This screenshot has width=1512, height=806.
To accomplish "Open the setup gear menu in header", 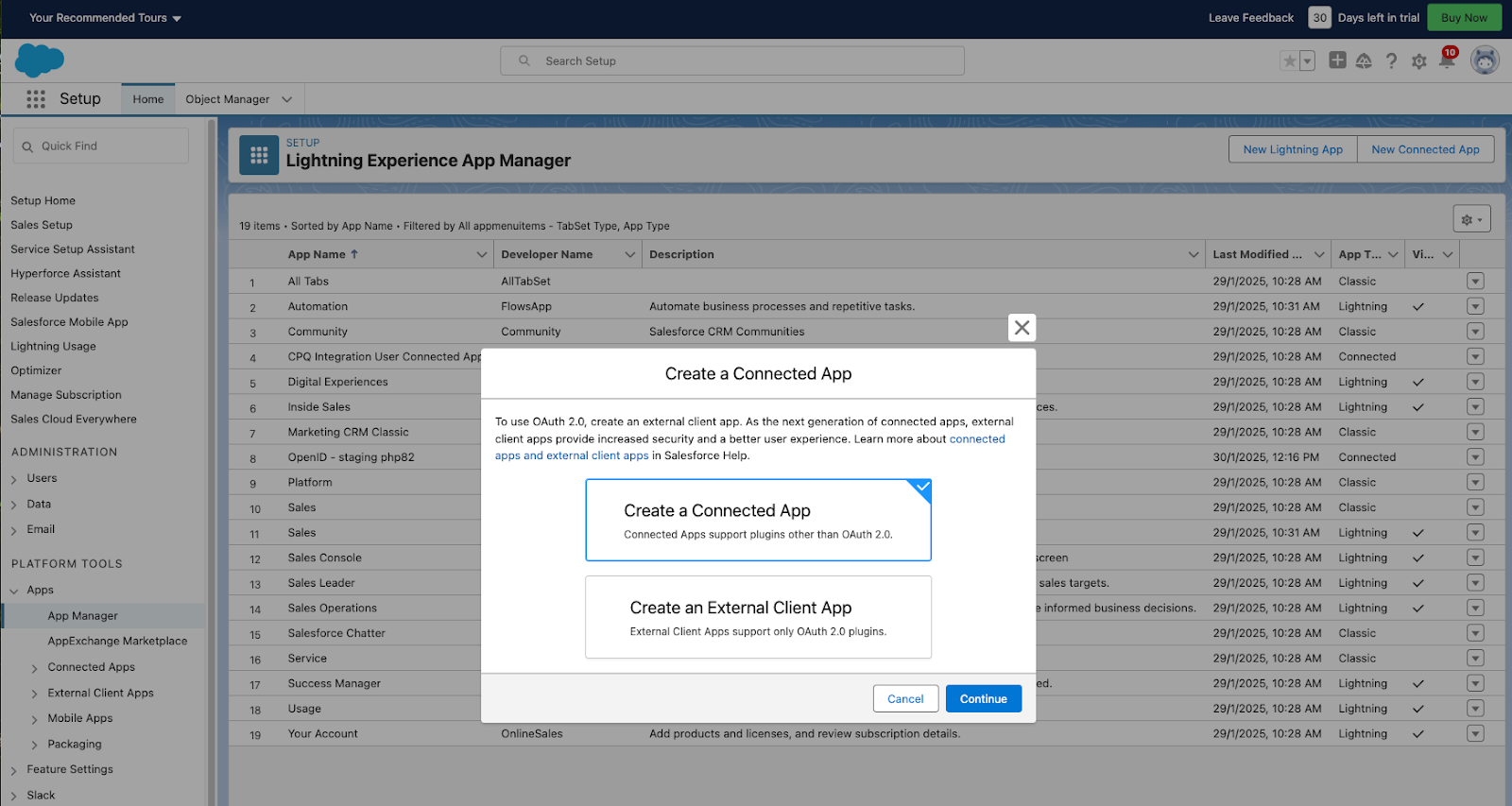I will [1418, 61].
